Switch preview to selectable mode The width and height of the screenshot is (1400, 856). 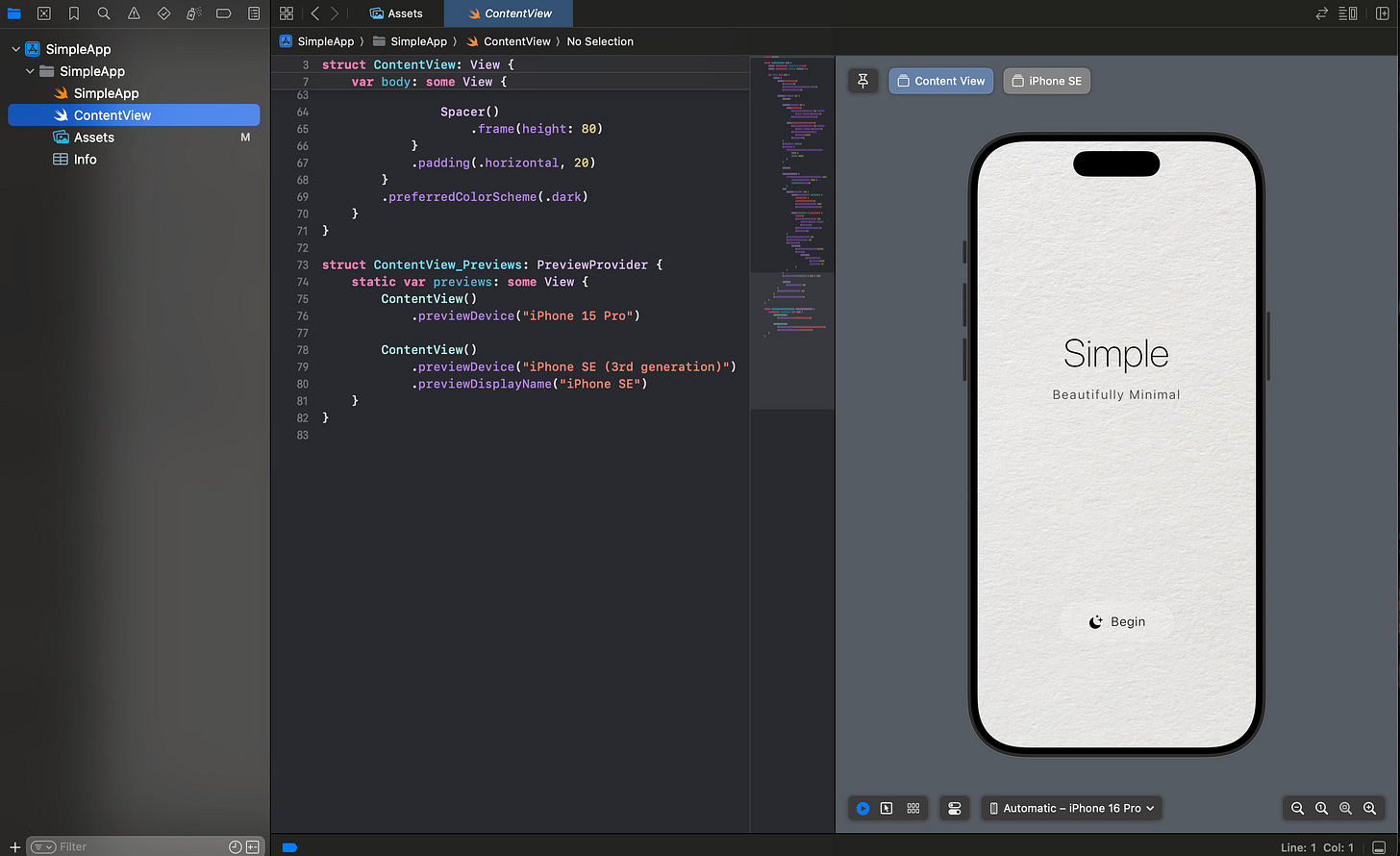pyautogui.click(x=887, y=809)
